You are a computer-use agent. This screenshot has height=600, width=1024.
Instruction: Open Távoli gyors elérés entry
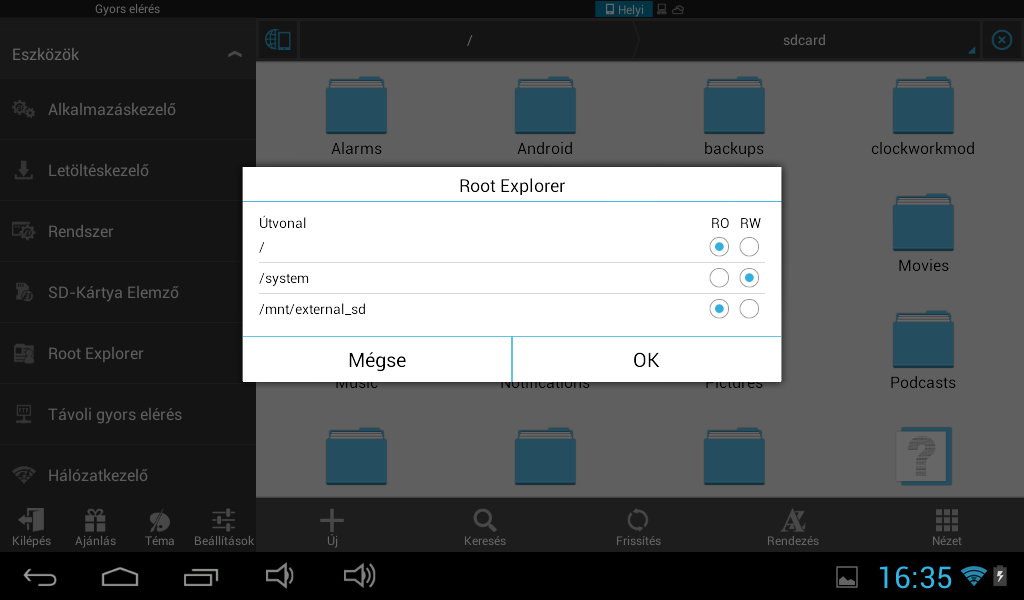128,415
